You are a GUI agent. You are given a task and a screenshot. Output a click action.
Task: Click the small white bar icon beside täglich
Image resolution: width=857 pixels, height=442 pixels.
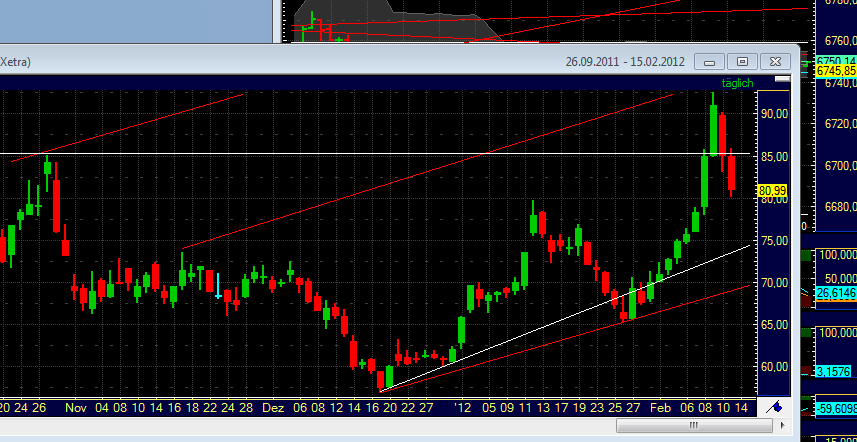[782, 79]
